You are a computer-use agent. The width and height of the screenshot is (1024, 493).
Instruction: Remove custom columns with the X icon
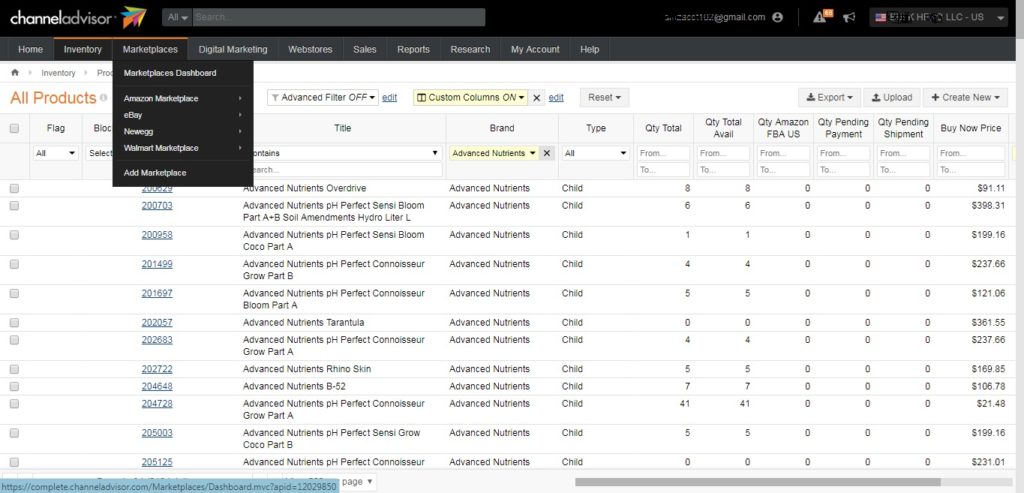tap(536, 98)
